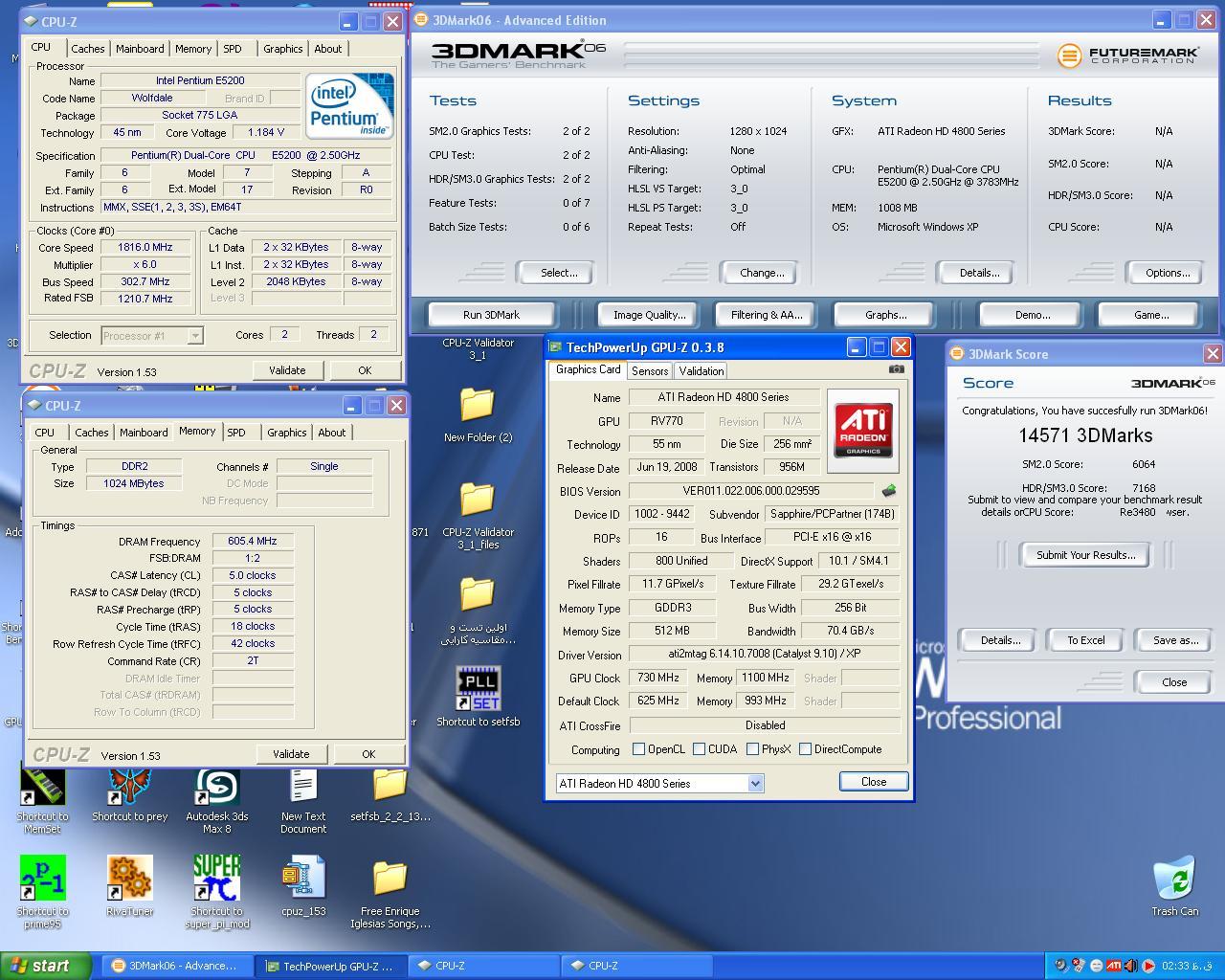Click Close in 3DMark Score window
1225x980 pixels.
point(1174,682)
